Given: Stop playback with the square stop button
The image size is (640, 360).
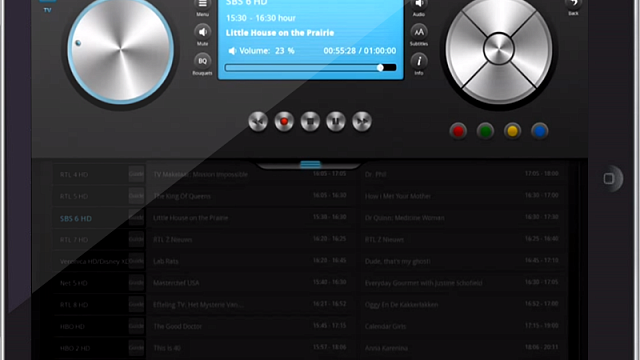Looking at the screenshot, I should tap(310, 122).
